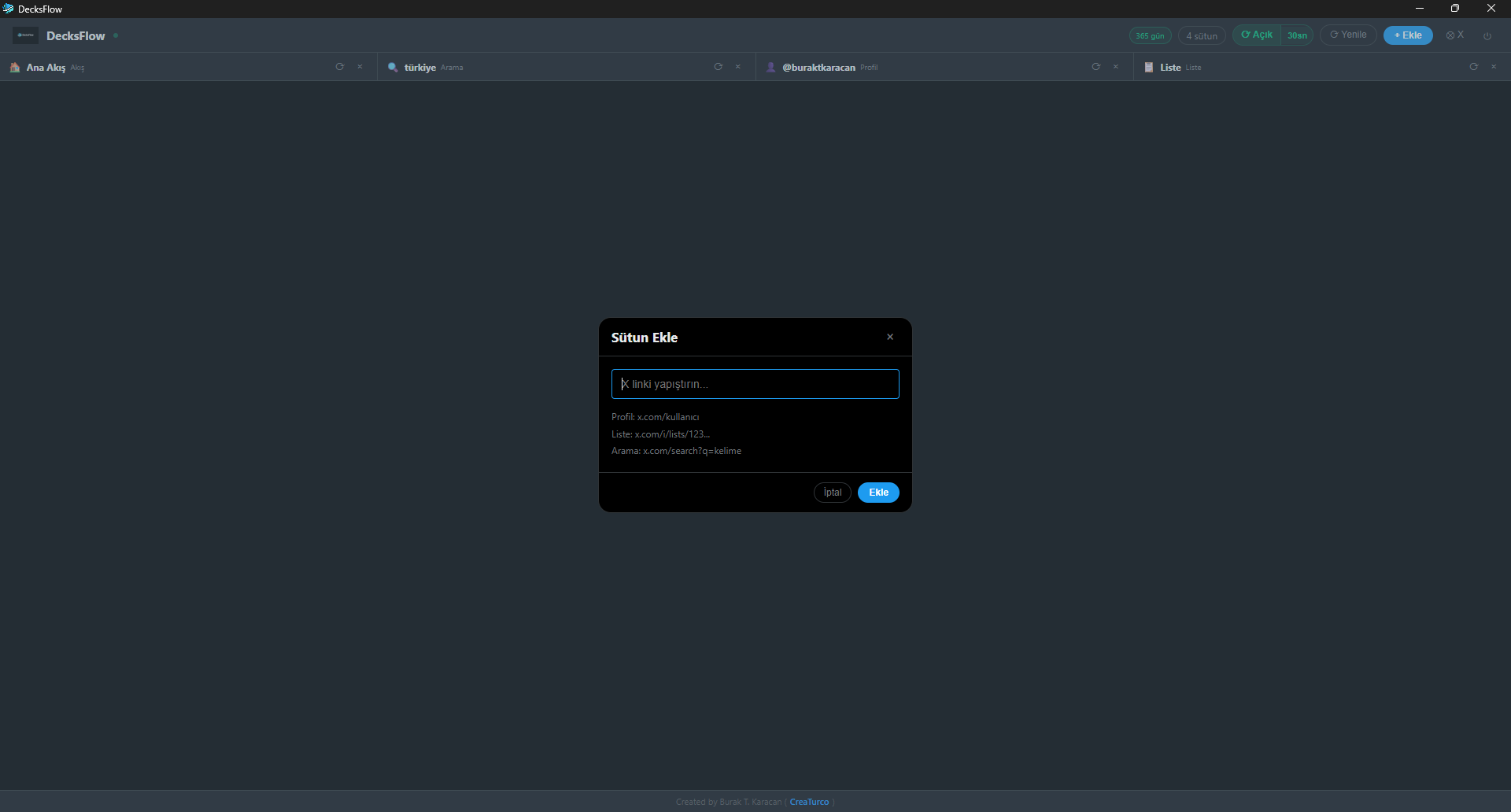
Task: Refresh the Liste column
Action: [x=1473, y=67]
